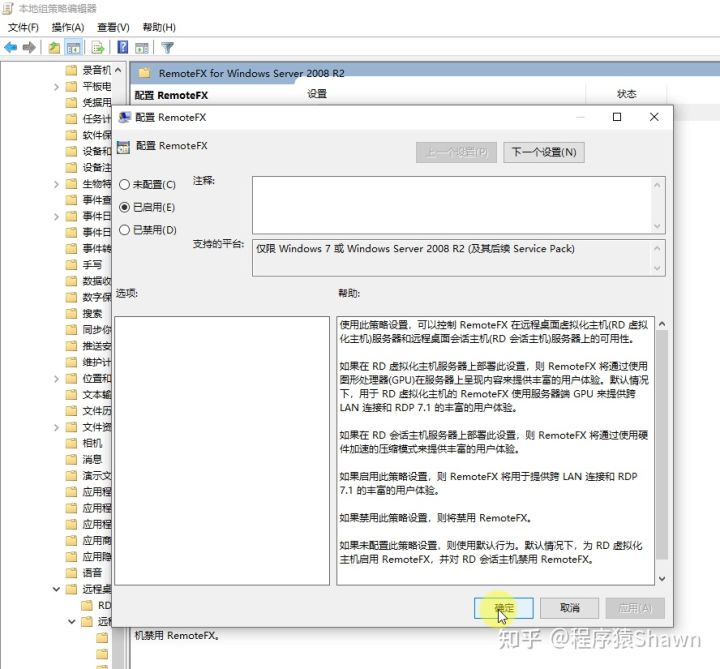This screenshot has height=669, width=720.
Task: Expand the second 事件日 node with an arrow
Action: (x=56, y=216)
